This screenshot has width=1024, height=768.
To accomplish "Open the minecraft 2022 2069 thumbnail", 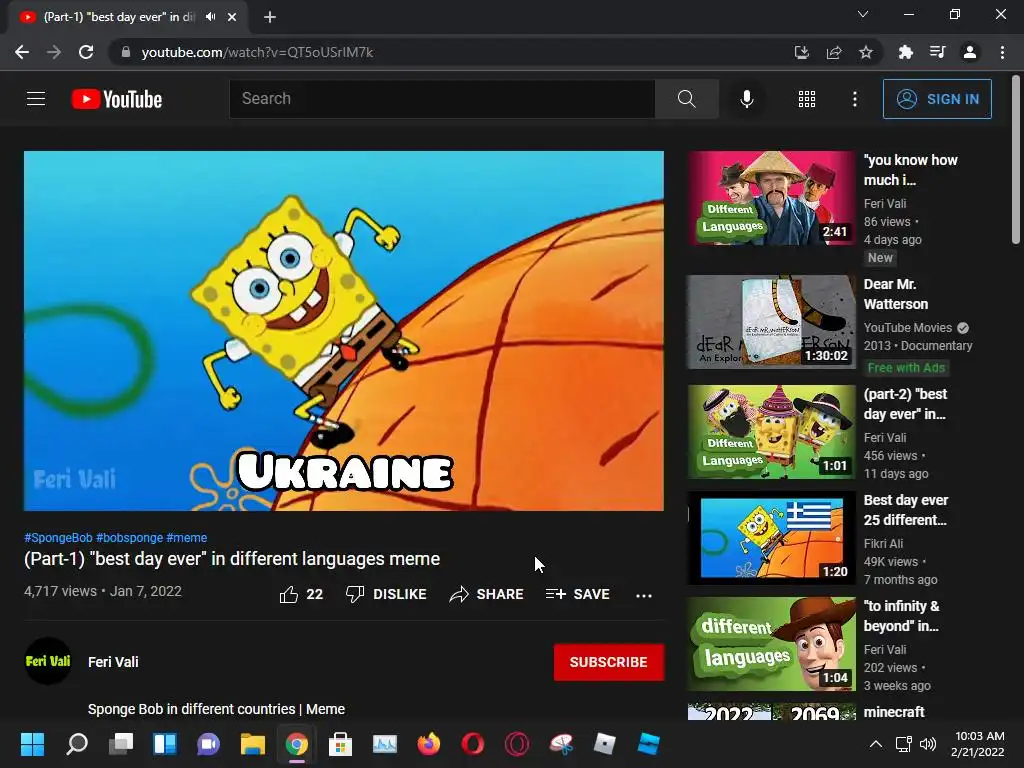I will click(x=771, y=712).
